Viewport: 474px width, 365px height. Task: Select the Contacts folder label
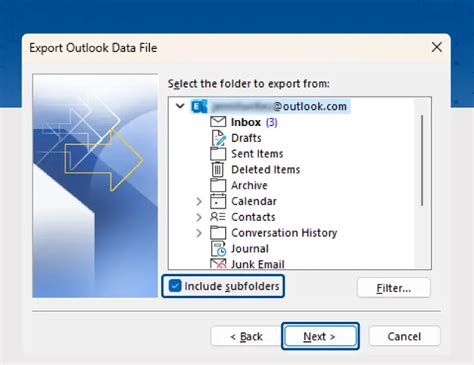[x=253, y=217]
